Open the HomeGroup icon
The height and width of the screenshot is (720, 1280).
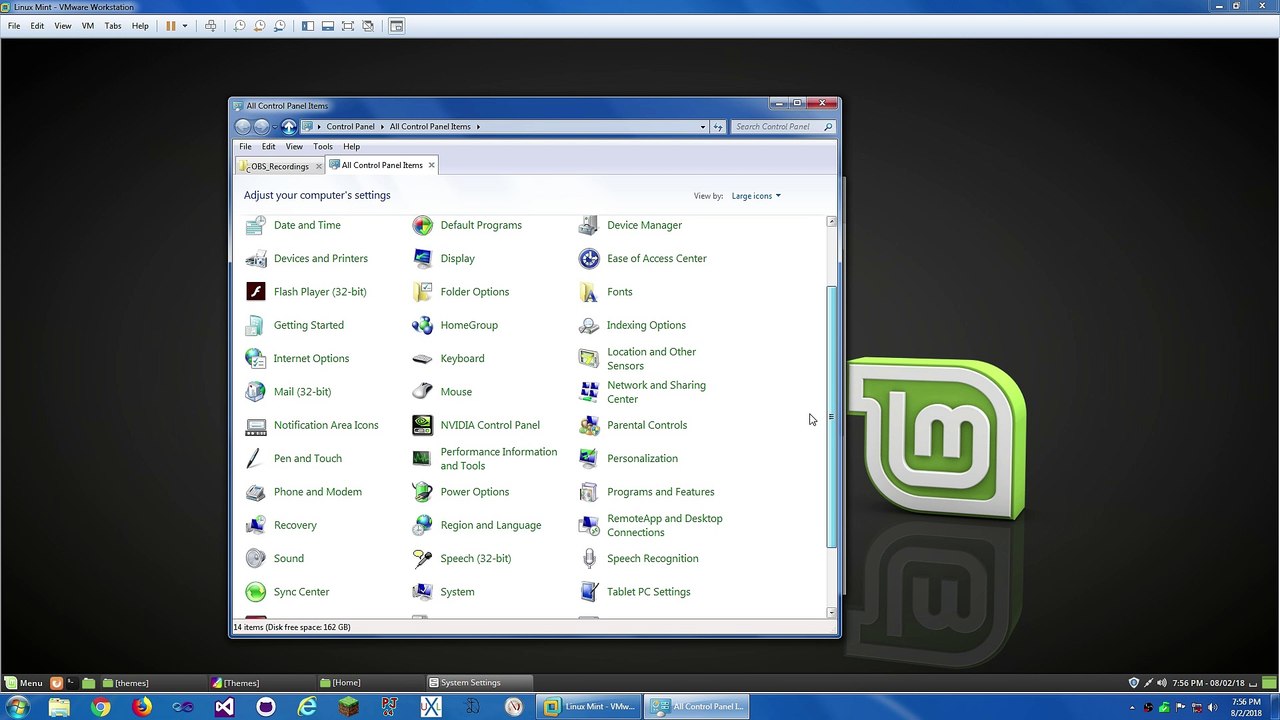click(x=423, y=325)
